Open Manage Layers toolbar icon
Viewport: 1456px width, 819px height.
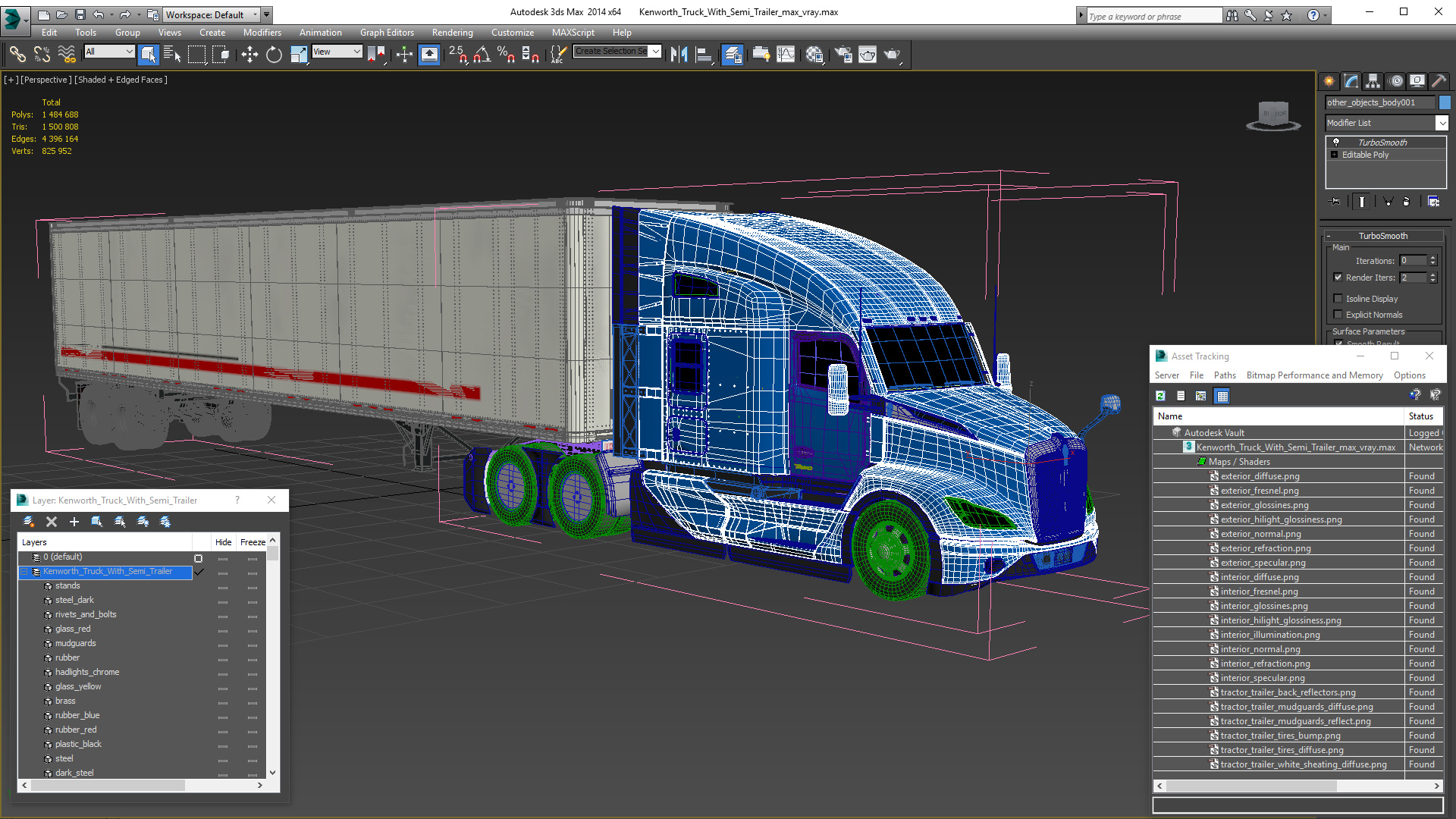coord(732,54)
